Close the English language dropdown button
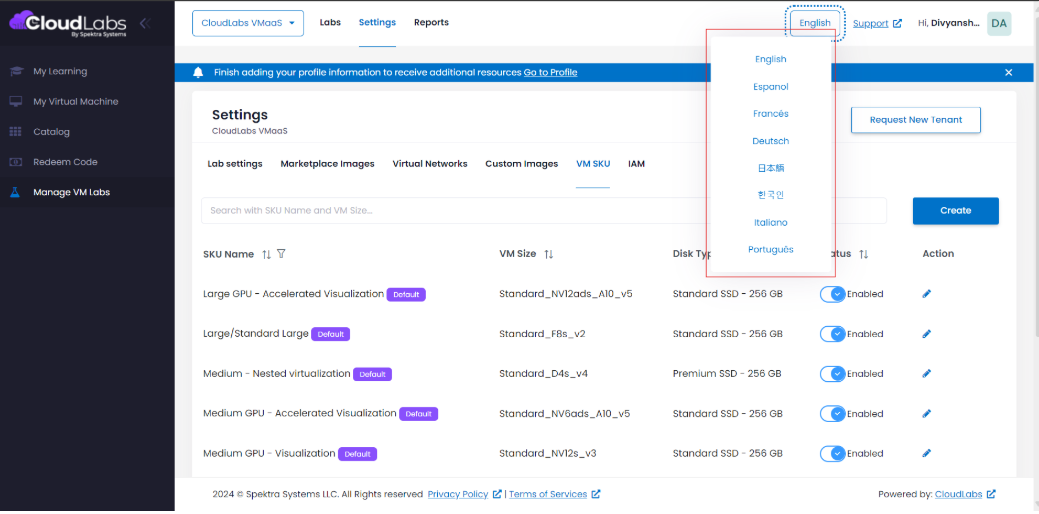This screenshot has width=1039, height=514. click(x=814, y=23)
